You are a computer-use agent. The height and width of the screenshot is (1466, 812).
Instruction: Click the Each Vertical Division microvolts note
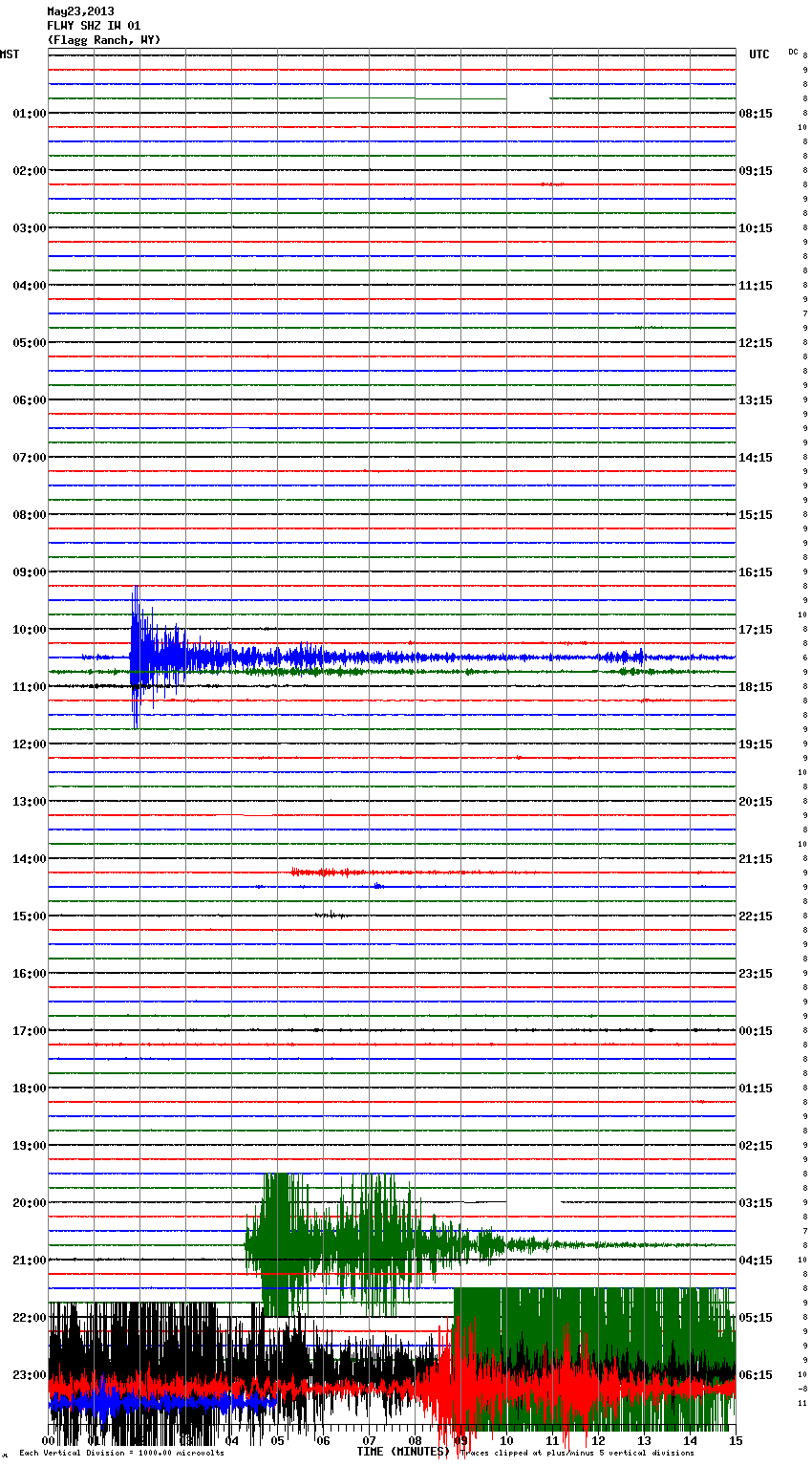[x=121, y=1454]
